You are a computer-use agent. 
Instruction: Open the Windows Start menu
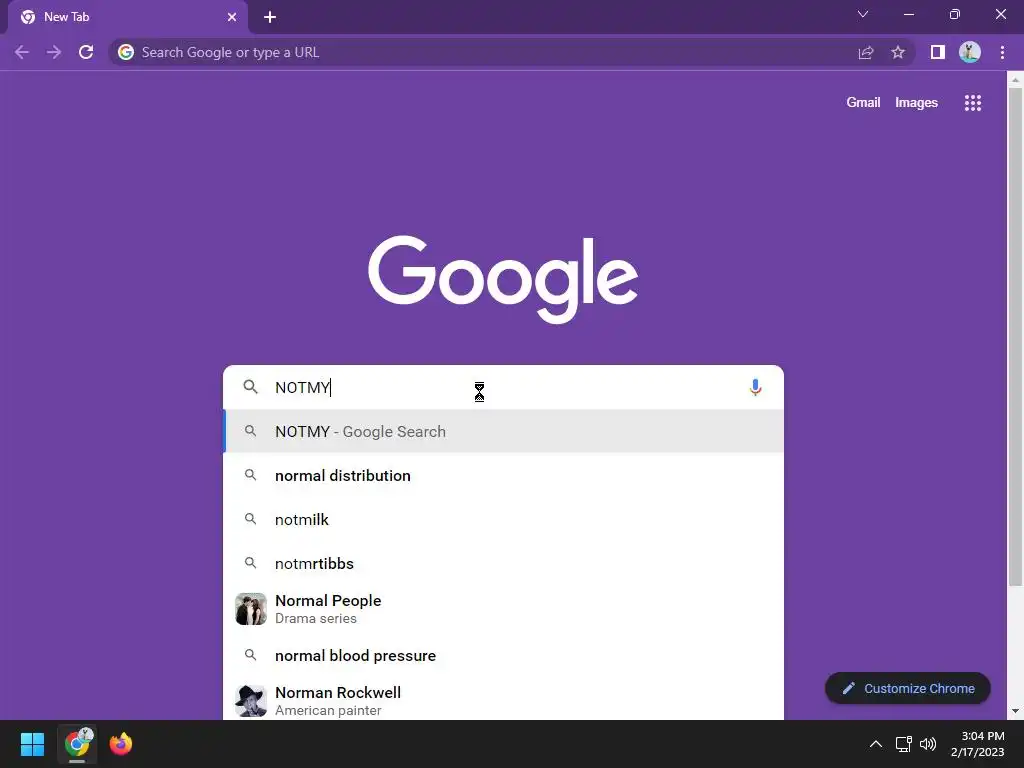point(32,744)
